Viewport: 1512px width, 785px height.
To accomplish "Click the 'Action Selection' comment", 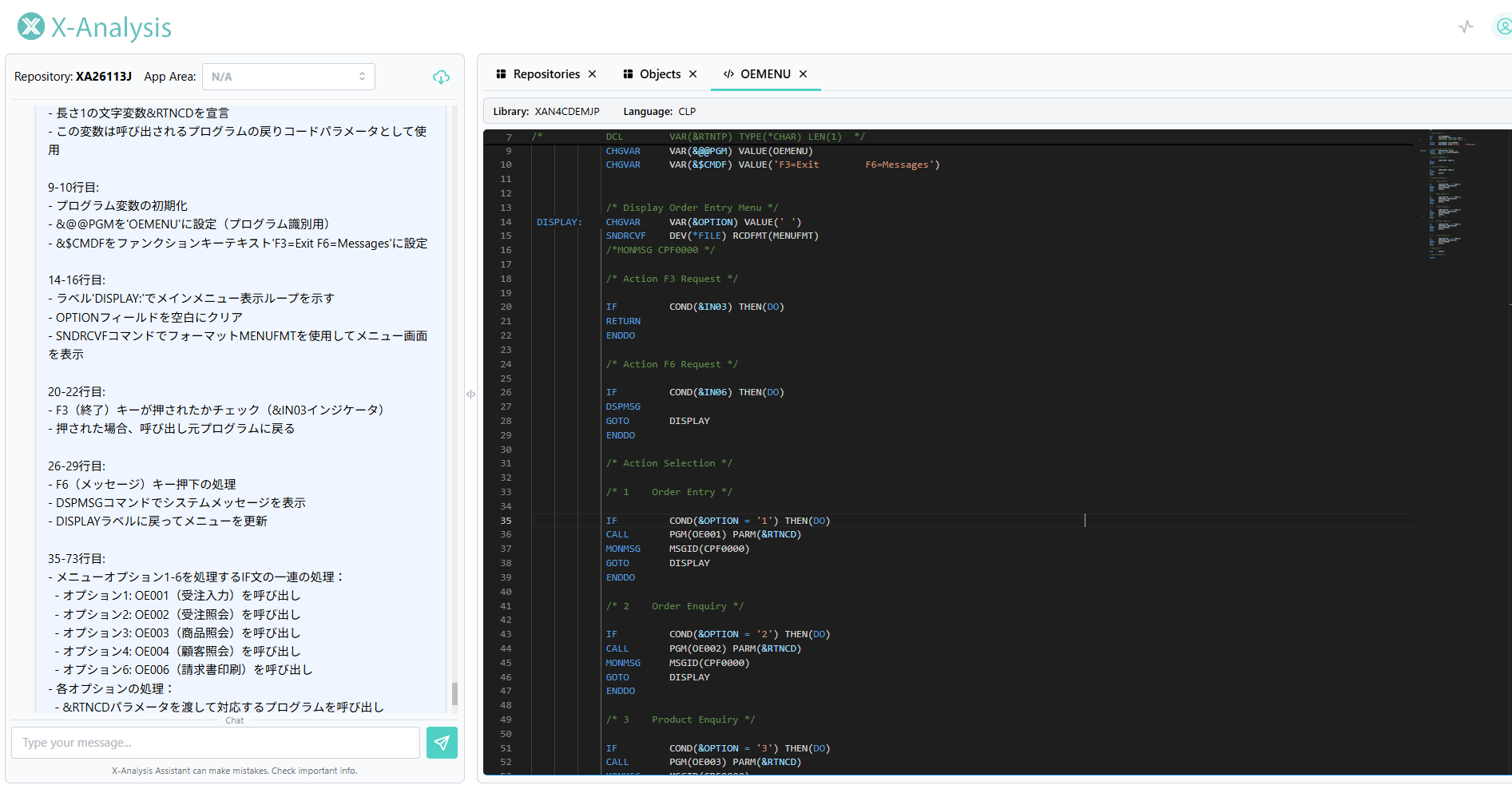I will [669, 463].
